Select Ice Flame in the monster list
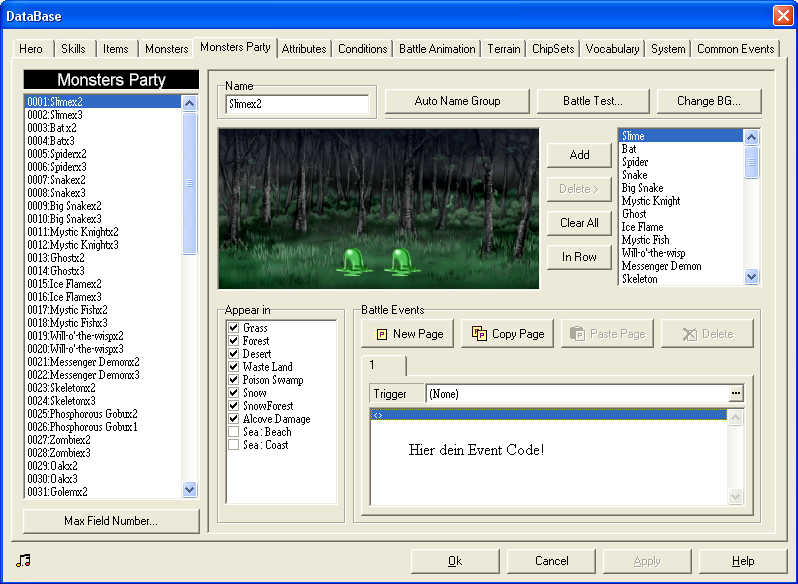 click(x=680, y=227)
